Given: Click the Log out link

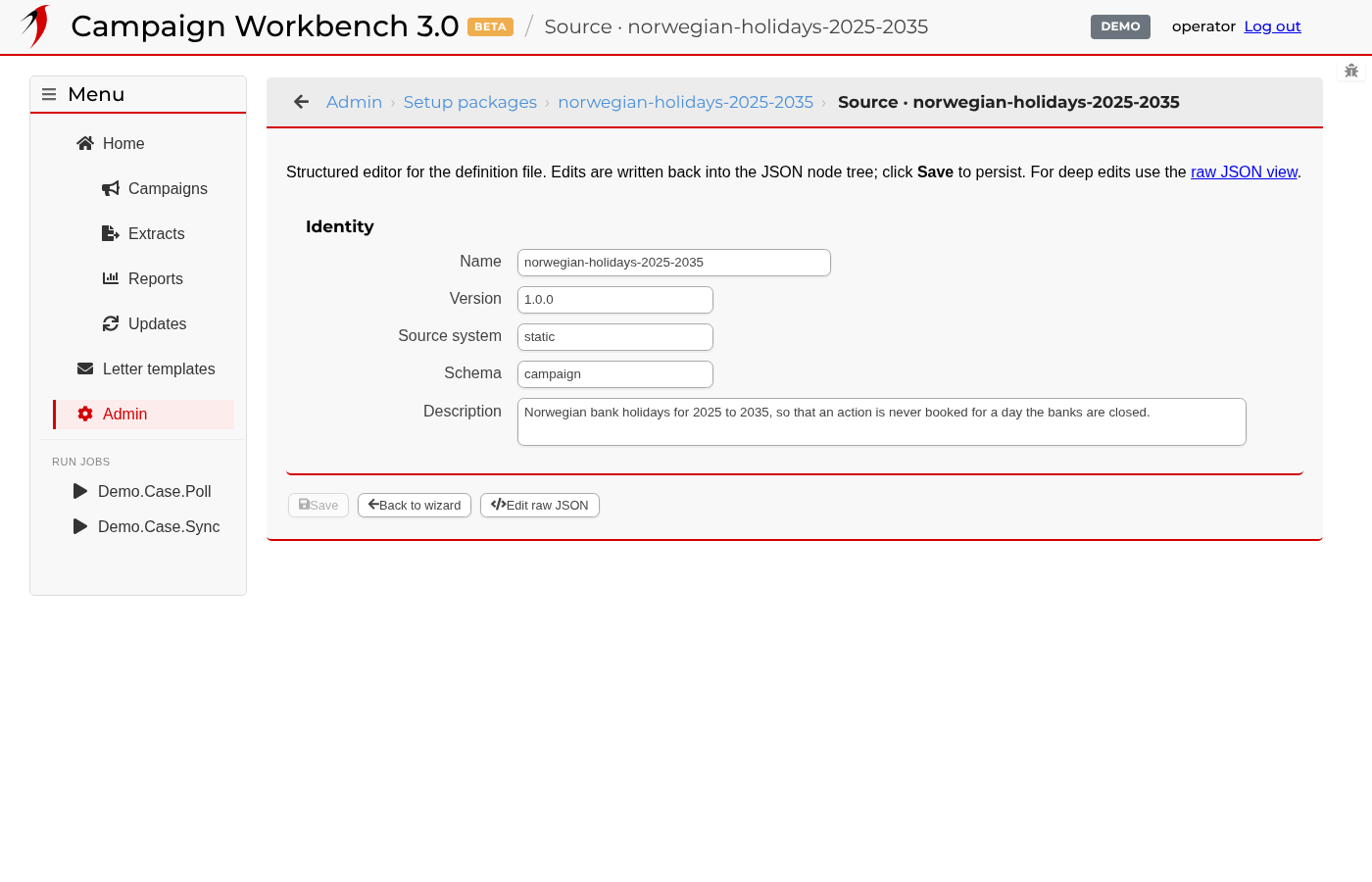Looking at the screenshot, I should 1272,26.
